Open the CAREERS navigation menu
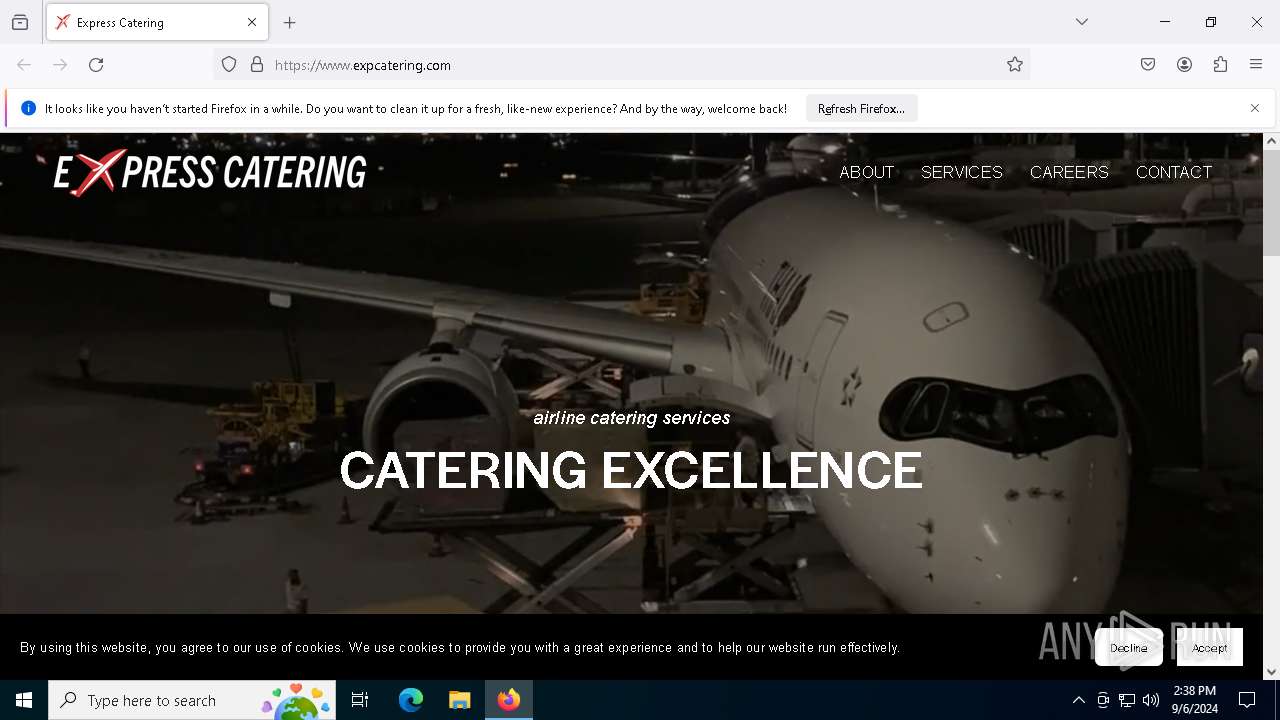 [x=1069, y=172]
